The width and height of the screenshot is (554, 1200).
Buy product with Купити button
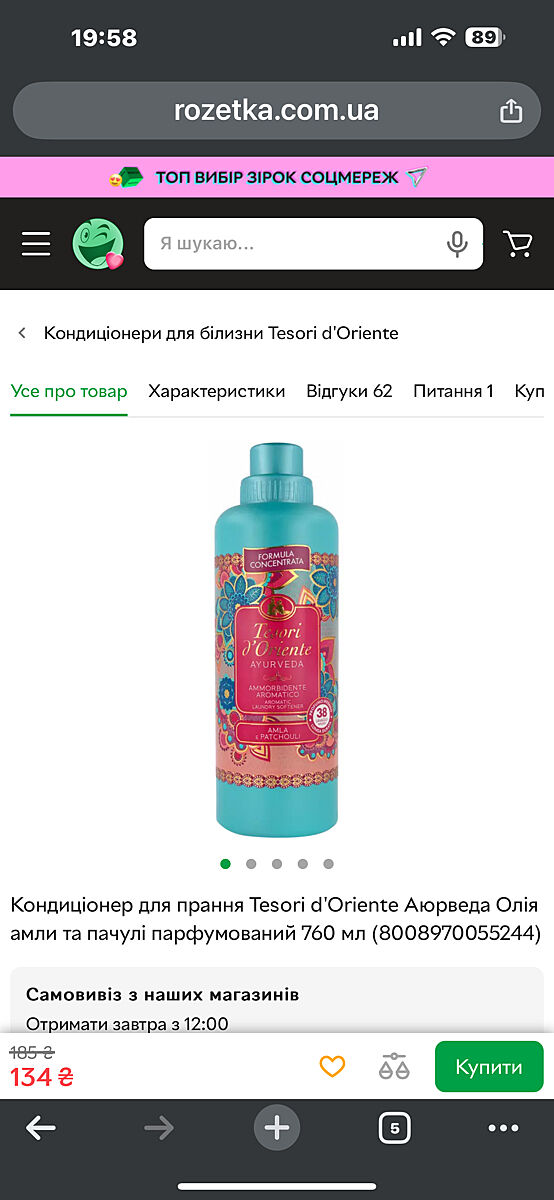coord(489,1067)
